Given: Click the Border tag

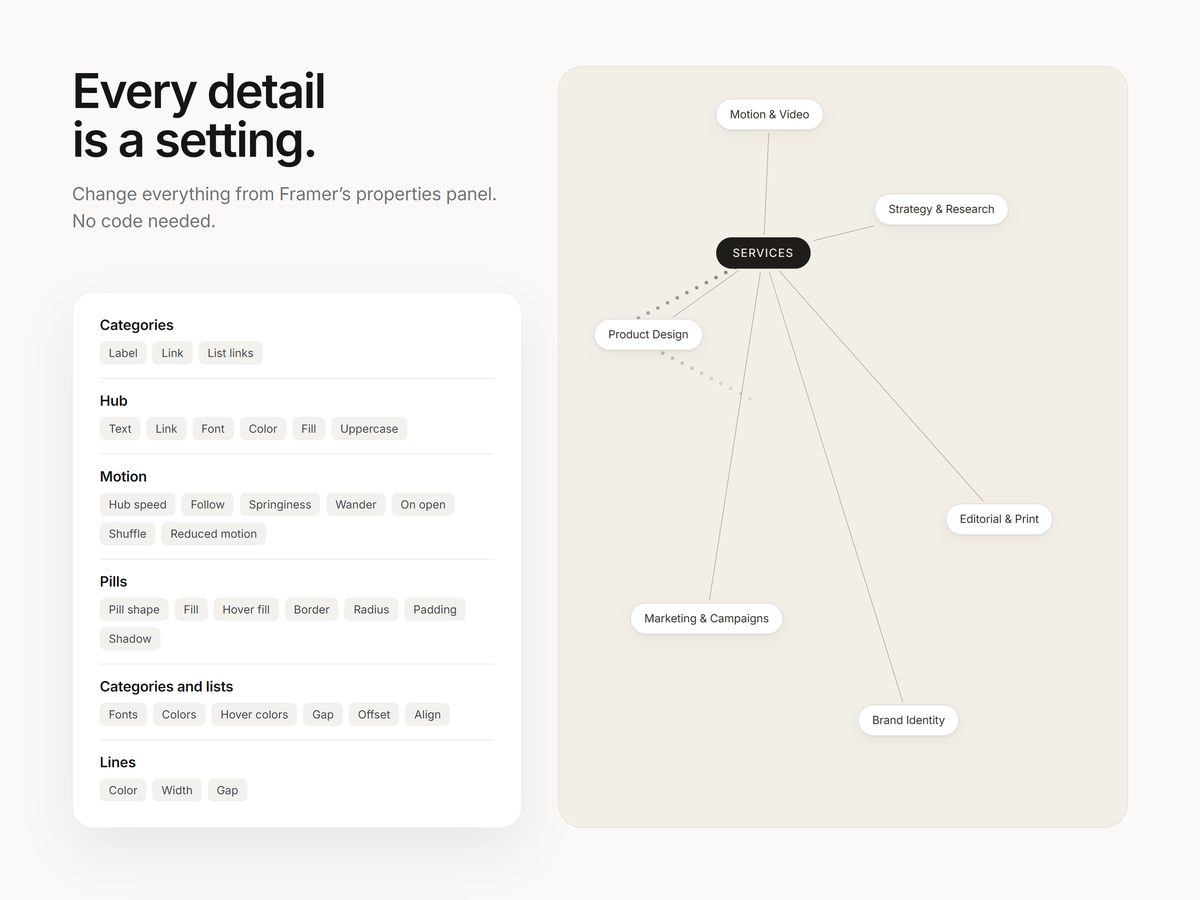Looking at the screenshot, I should (312, 610).
